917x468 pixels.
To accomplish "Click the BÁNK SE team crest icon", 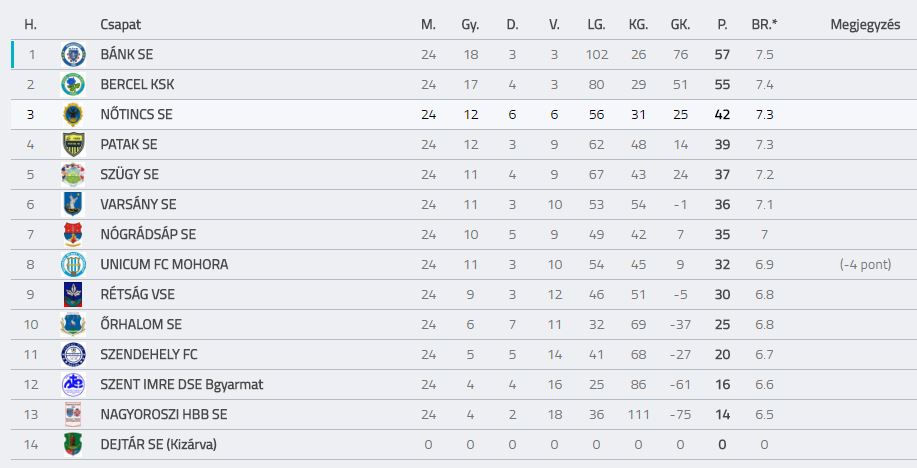I will tap(73, 54).
